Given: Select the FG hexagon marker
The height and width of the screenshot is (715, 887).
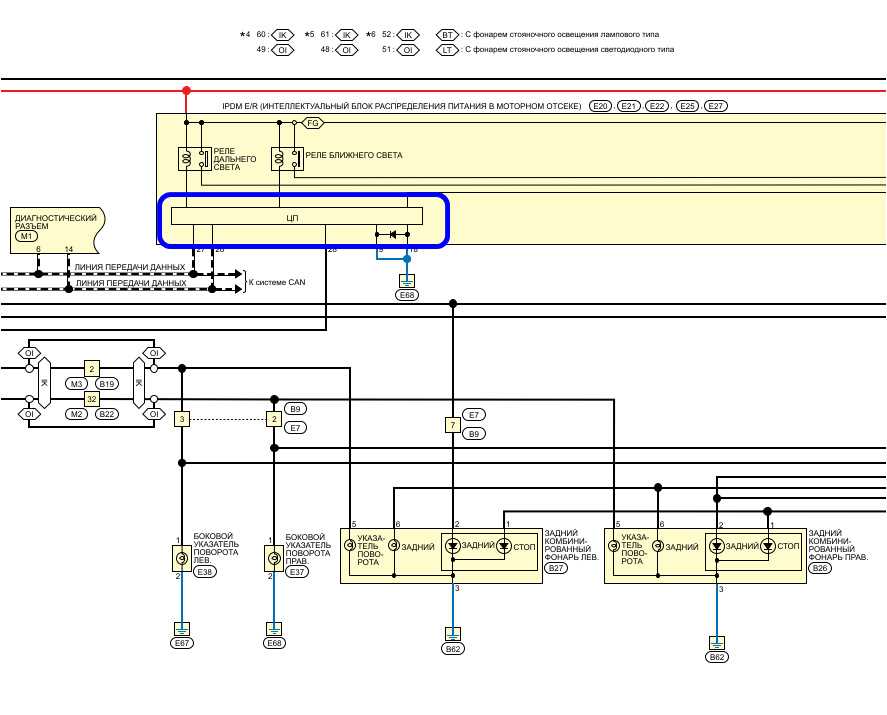Looking at the screenshot, I should [x=313, y=123].
